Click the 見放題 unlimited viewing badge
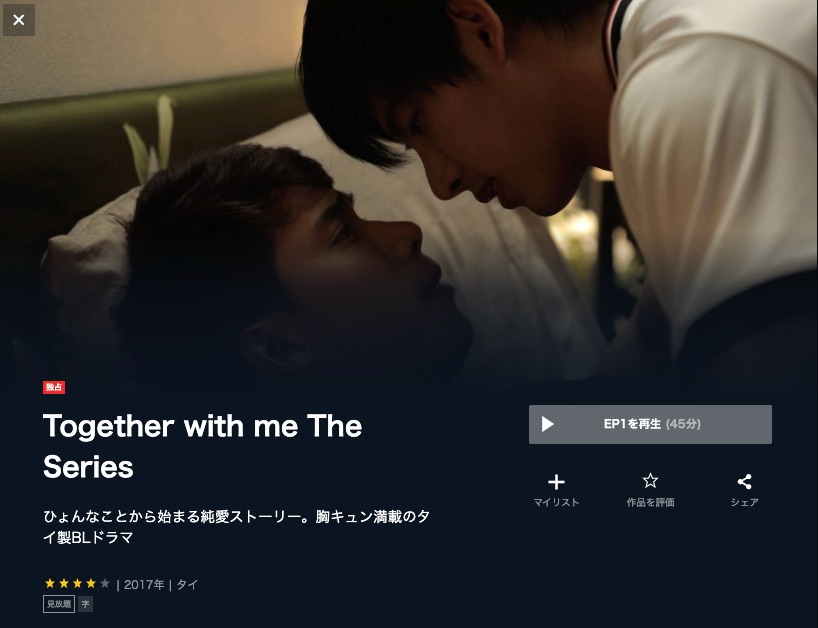 tap(59, 604)
